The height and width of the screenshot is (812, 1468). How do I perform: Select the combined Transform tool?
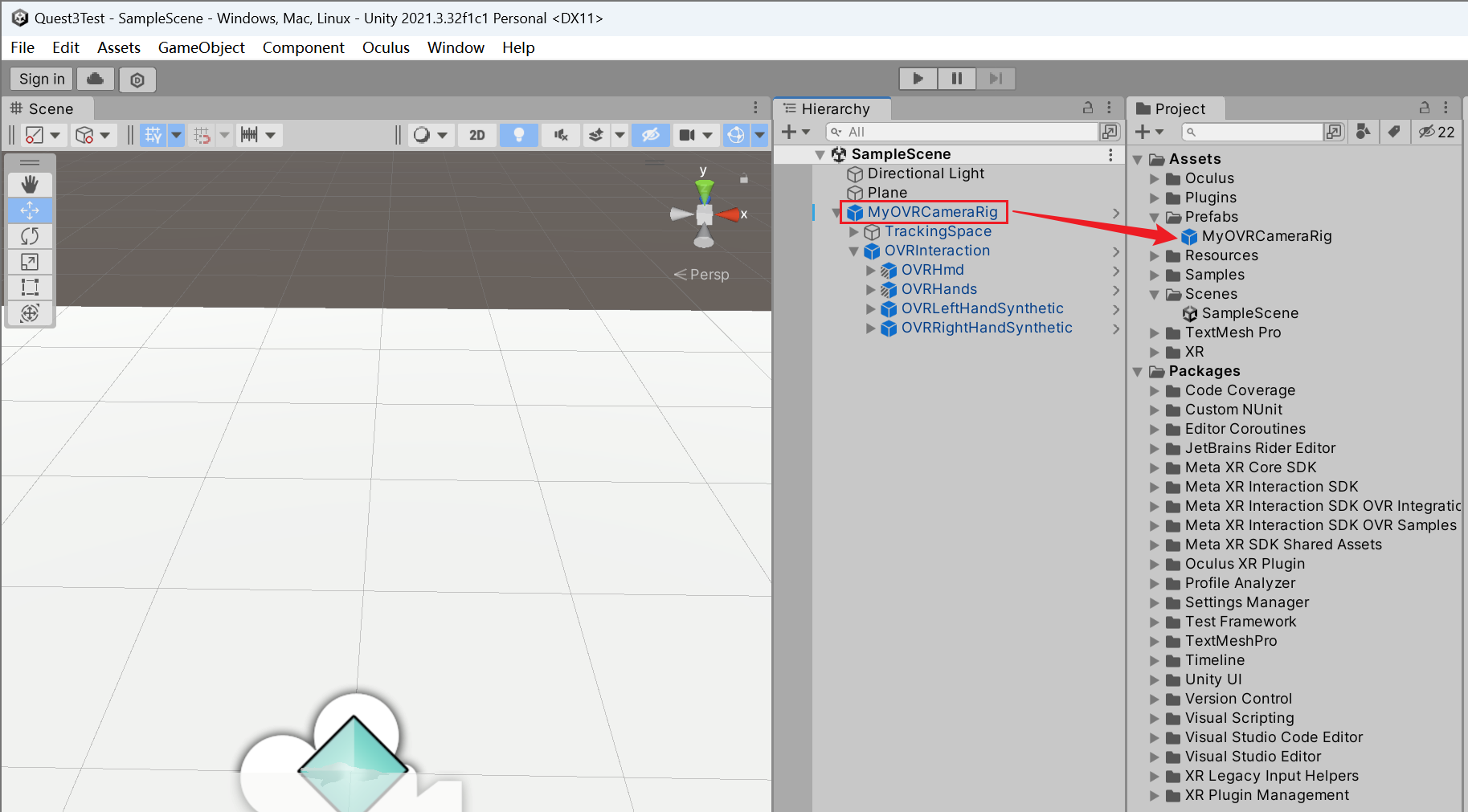coord(30,313)
